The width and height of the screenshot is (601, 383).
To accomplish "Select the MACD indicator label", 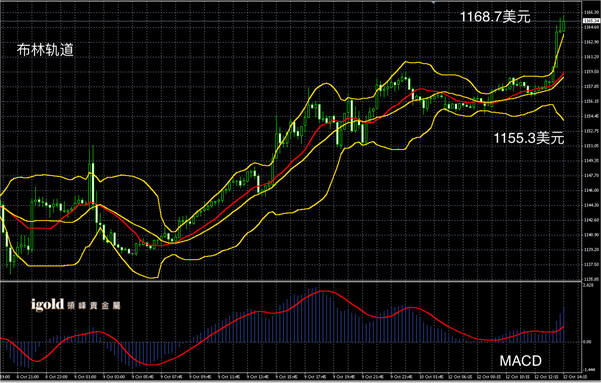I will tap(520, 361).
